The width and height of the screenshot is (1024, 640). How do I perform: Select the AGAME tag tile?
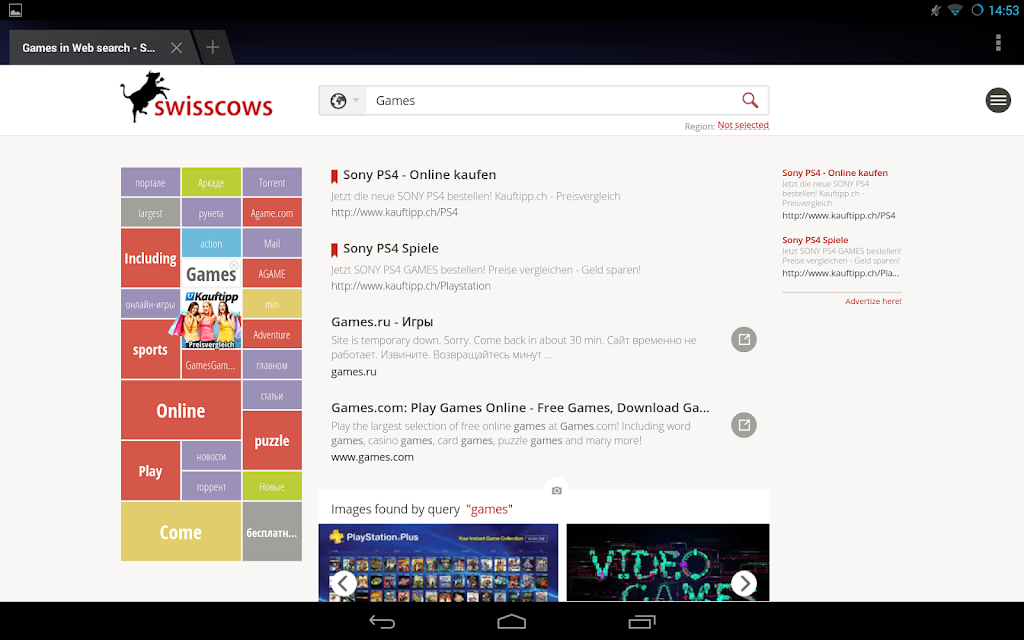point(272,273)
